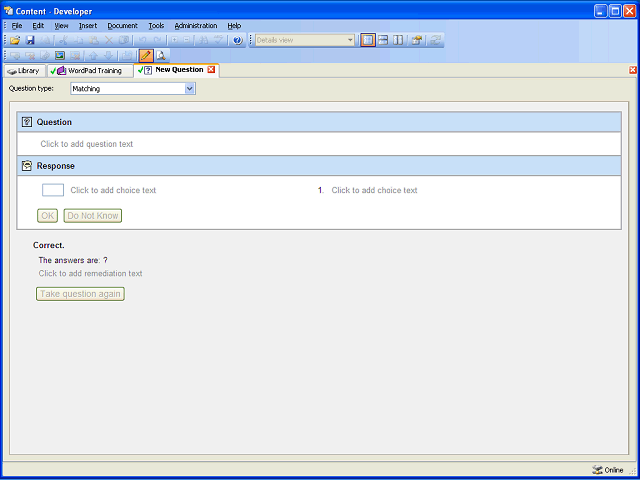The image size is (640, 480).
Task: Click to add remediation text
Action: tap(90, 273)
